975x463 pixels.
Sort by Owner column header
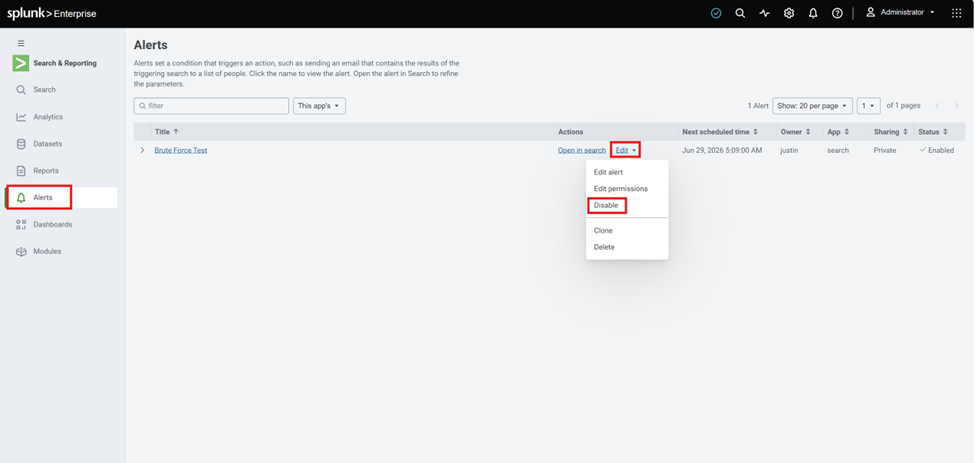click(795, 132)
